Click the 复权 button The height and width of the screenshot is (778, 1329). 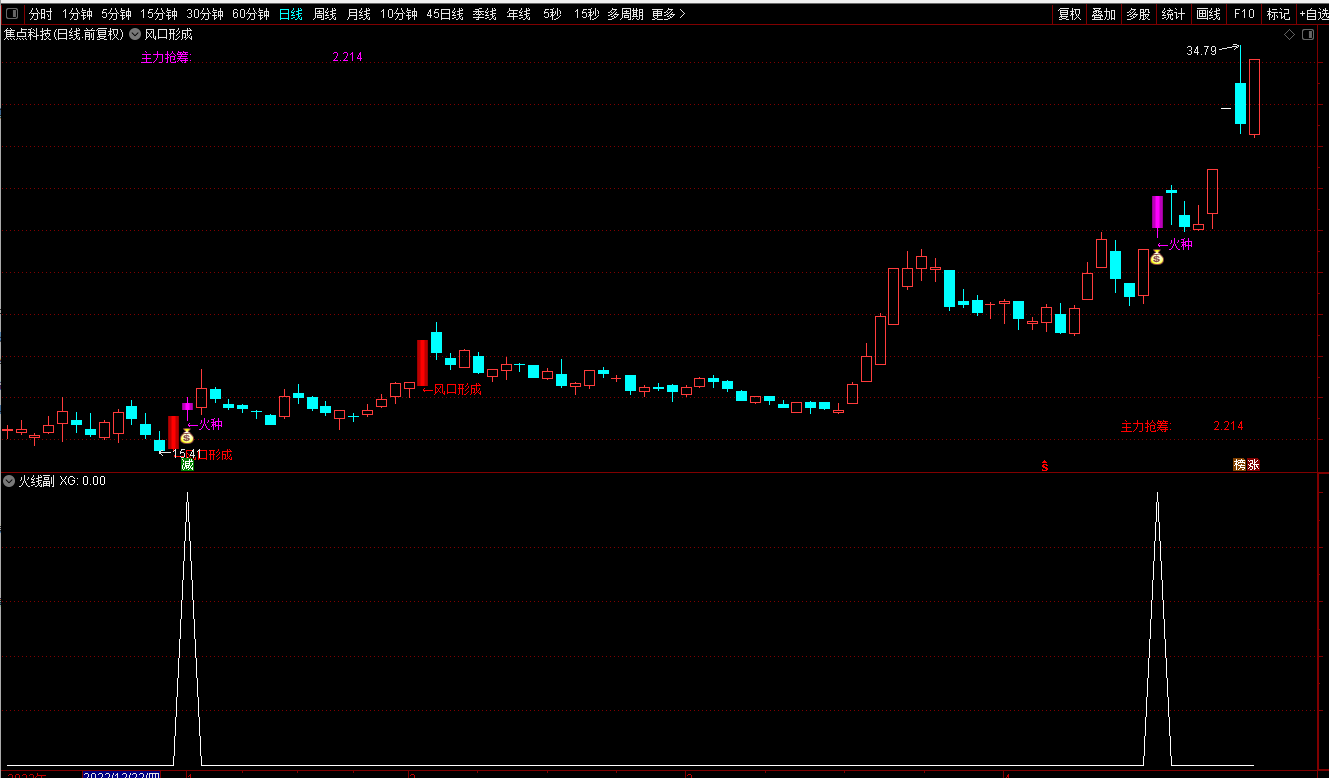point(1069,14)
